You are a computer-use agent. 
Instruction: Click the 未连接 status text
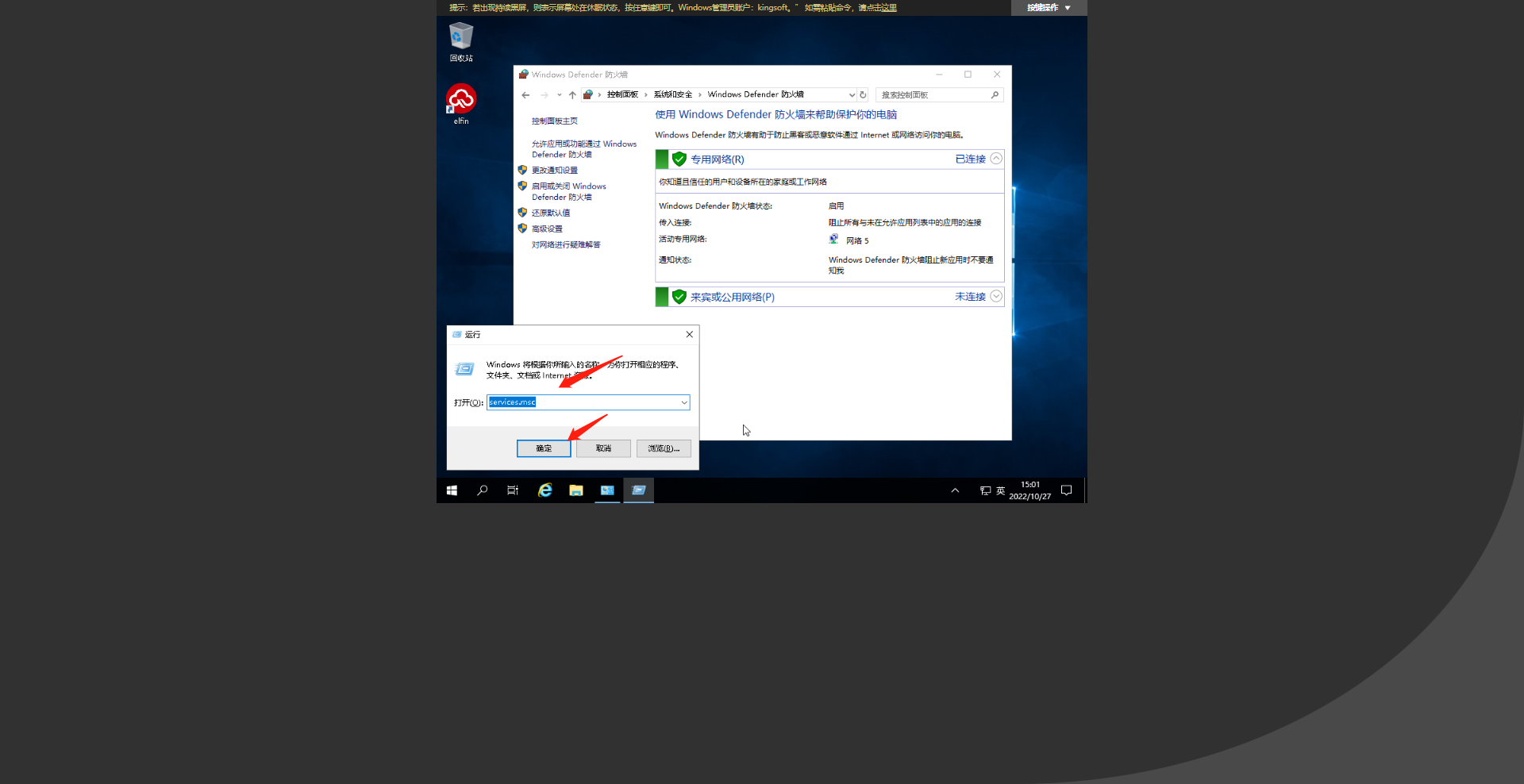pyautogui.click(x=970, y=297)
